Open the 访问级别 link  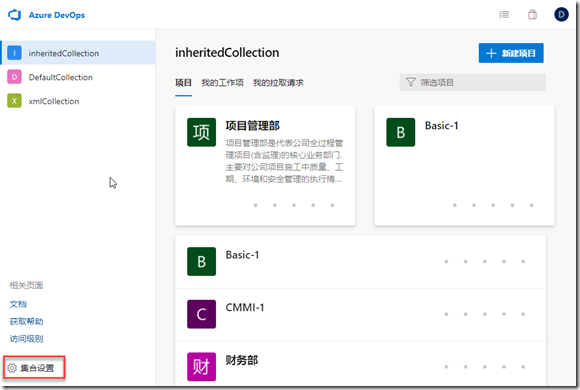pyautogui.click(x=26, y=339)
